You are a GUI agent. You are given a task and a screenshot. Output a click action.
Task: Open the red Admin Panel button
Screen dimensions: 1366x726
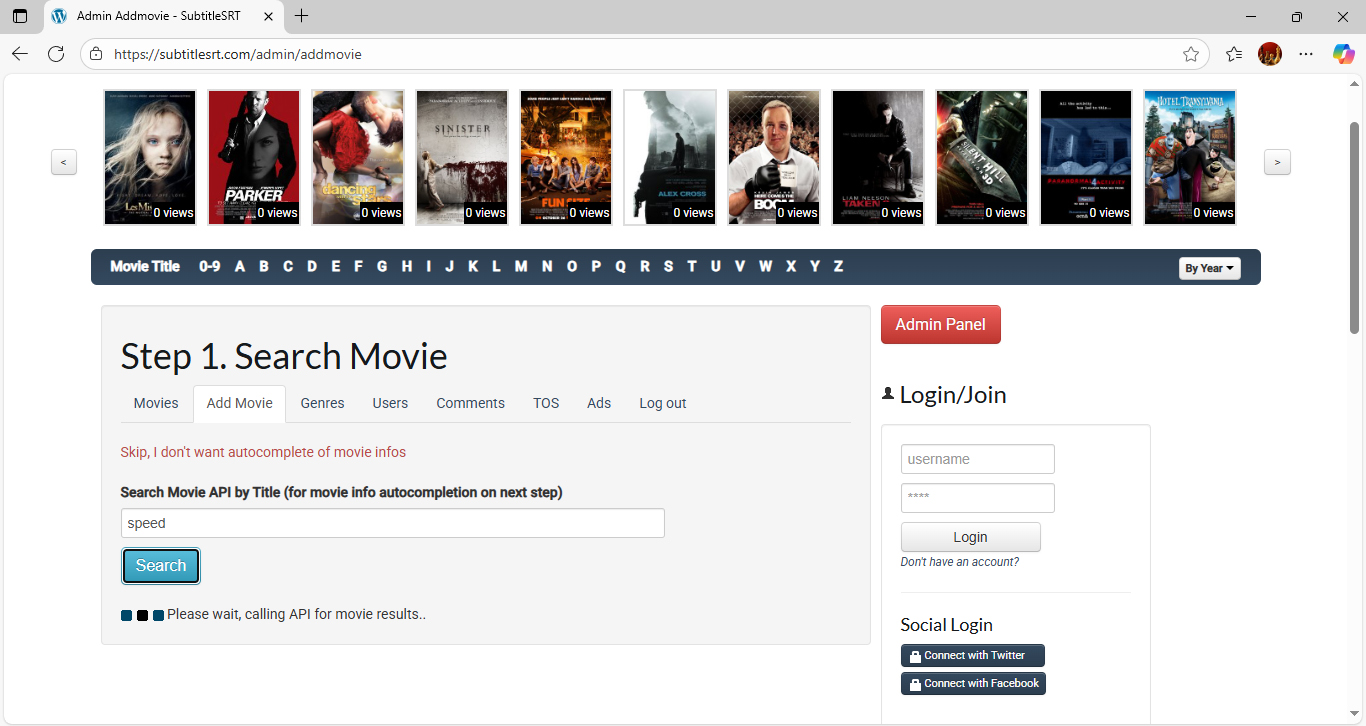pyautogui.click(x=940, y=324)
